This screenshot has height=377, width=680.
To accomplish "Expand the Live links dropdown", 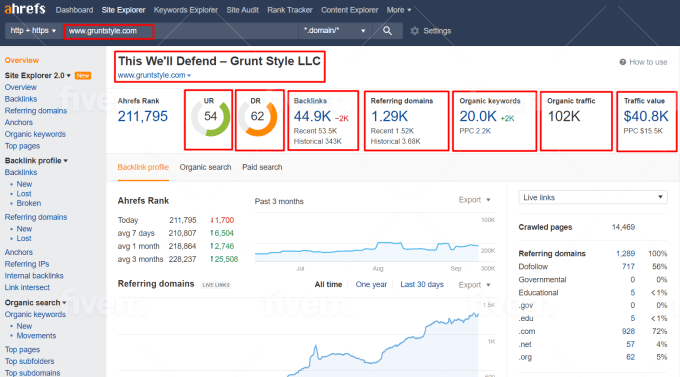I will [593, 197].
